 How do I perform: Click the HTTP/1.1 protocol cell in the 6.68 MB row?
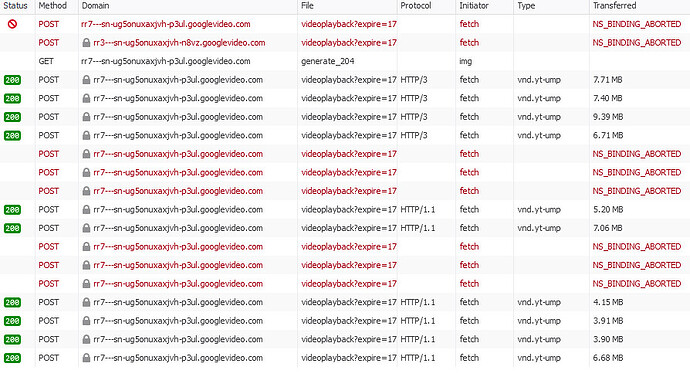pos(418,358)
